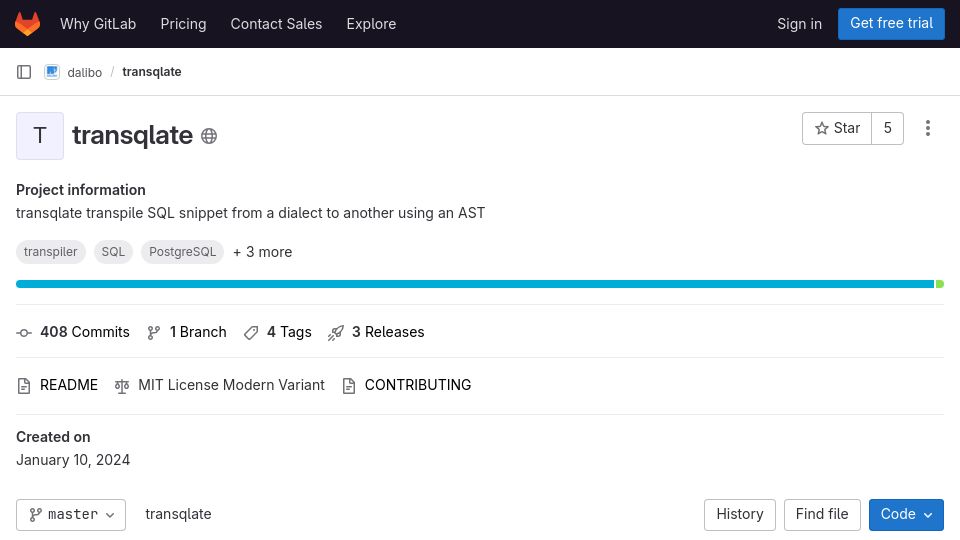Open the Pricing page
Viewport: 960px width, 540px height.
pyautogui.click(x=183, y=24)
